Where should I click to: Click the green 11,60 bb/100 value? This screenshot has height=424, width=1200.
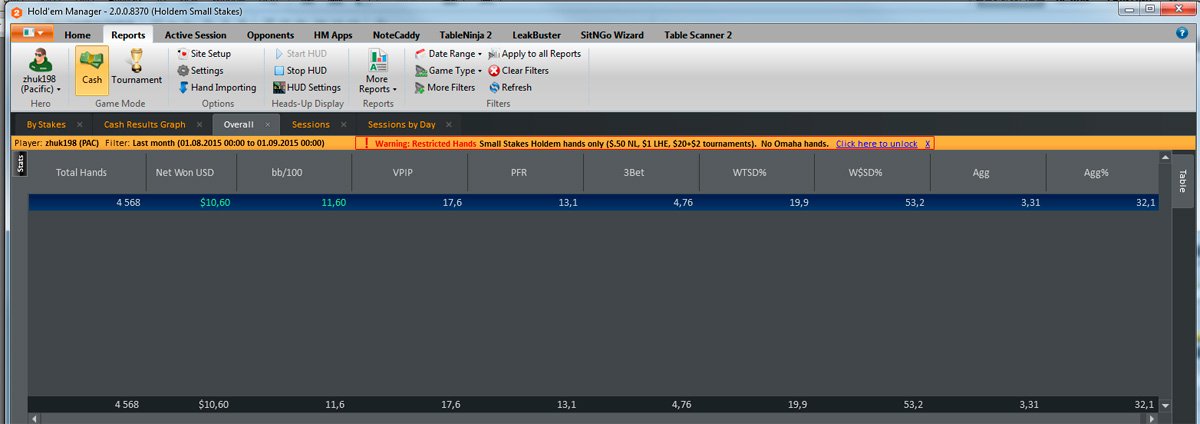[x=333, y=202]
